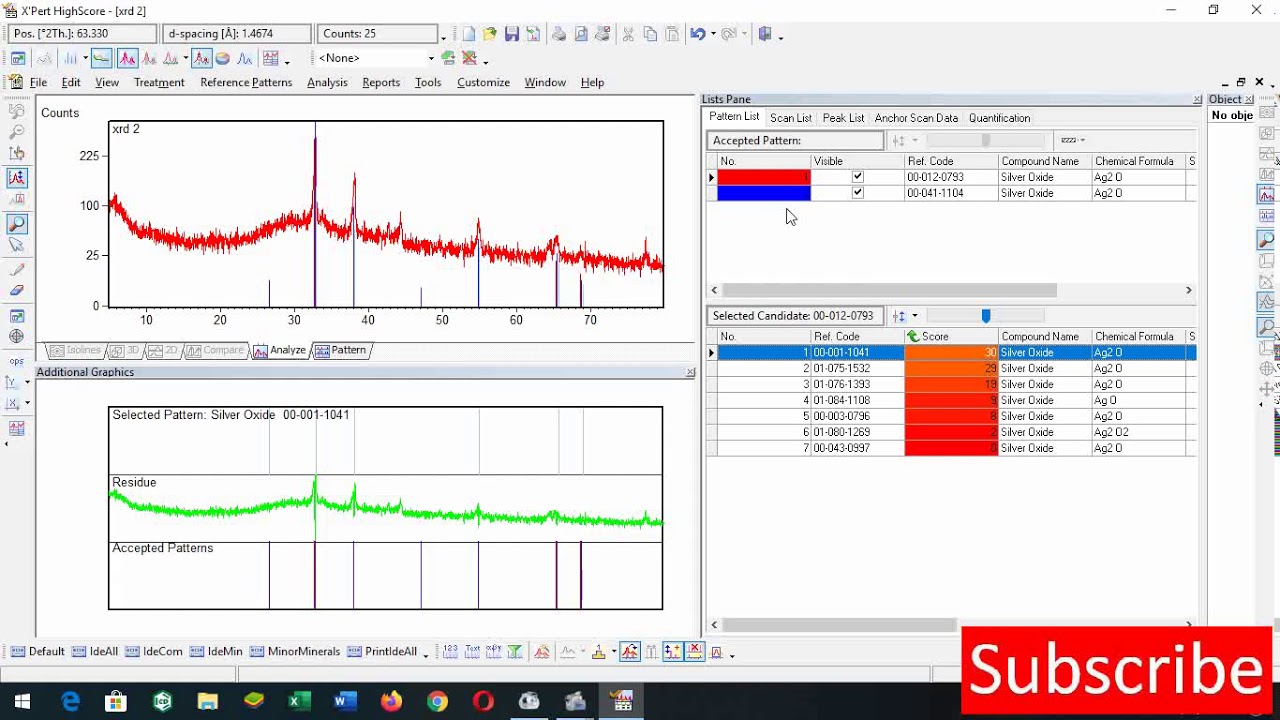Click the Copy icon in toolbar
1280x720 pixels.
click(x=650, y=34)
